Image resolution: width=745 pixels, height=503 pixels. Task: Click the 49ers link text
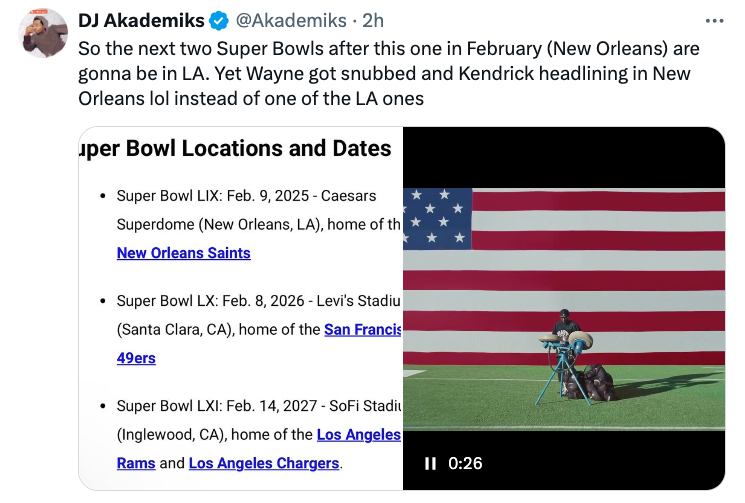tap(136, 358)
